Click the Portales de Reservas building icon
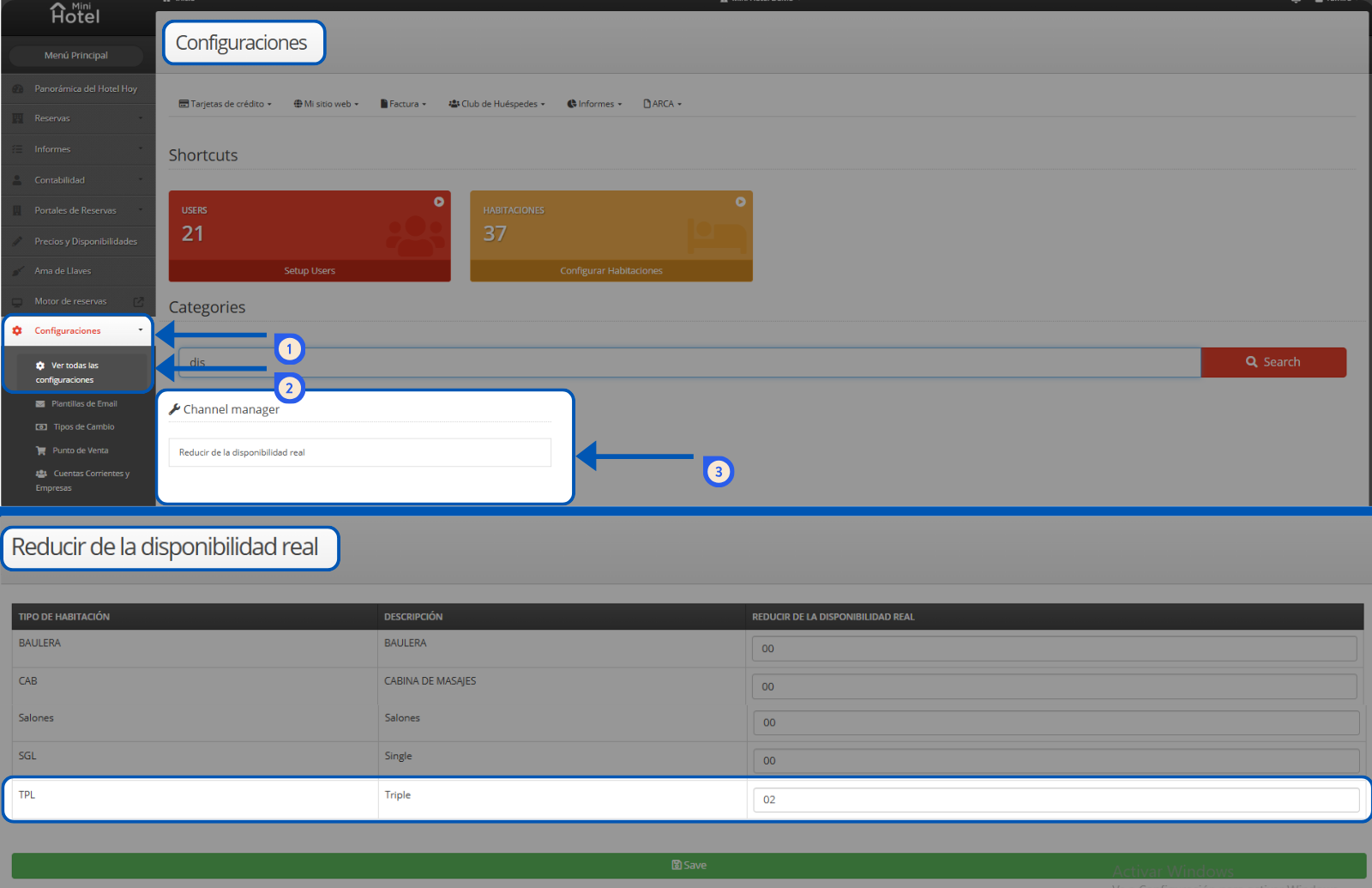Screen dimensions: 1372x888 pyautogui.click(x=17, y=210)
